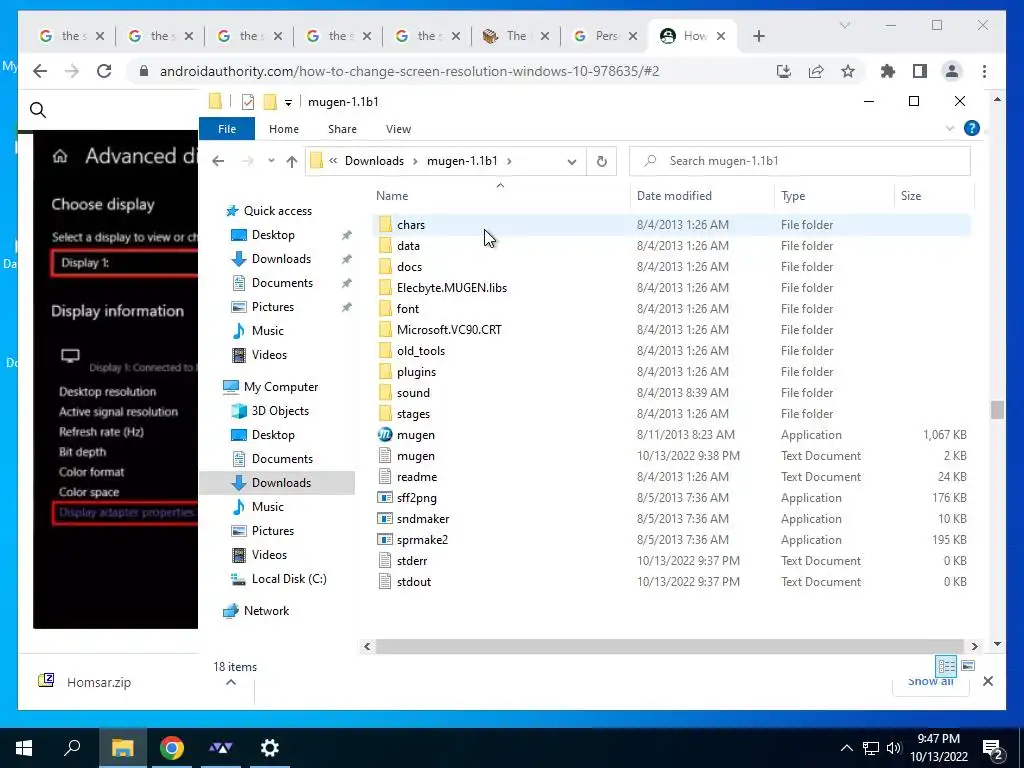Expand the Explorer ribbon chevron
This screenshot has width=1024, height=768.
click(950, 129)
